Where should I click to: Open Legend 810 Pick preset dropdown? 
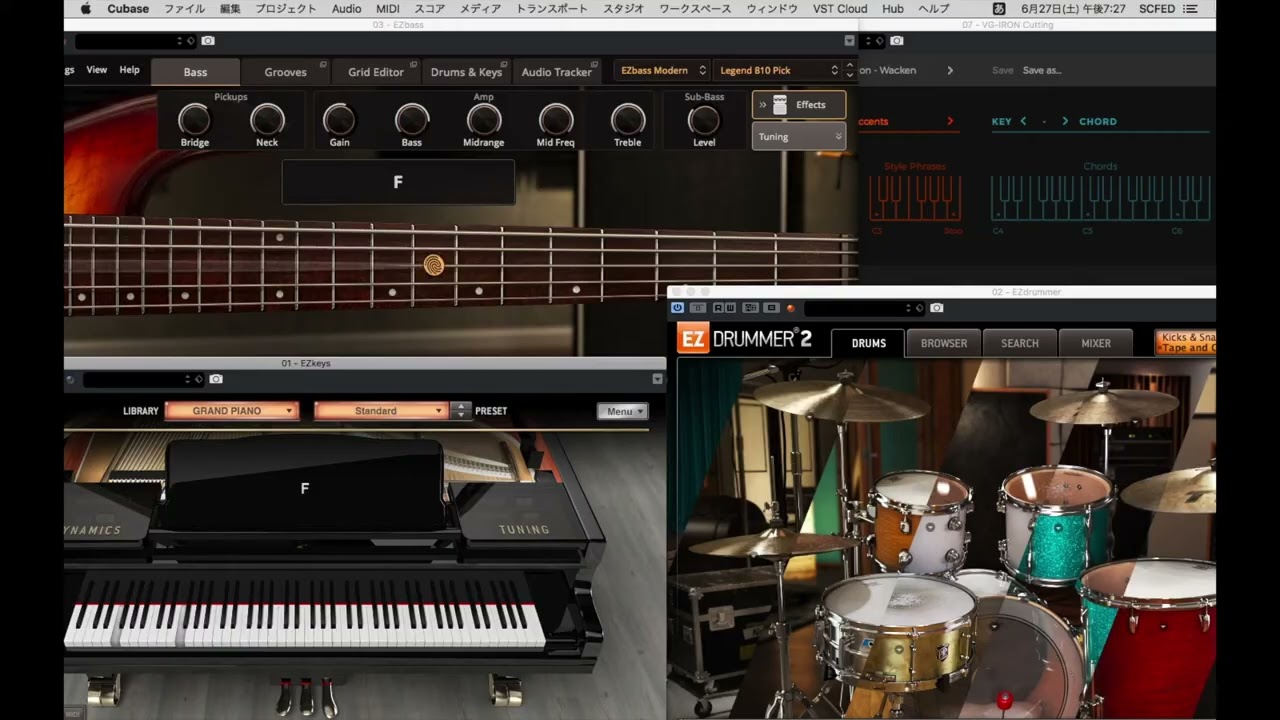(x=777, y=70)
